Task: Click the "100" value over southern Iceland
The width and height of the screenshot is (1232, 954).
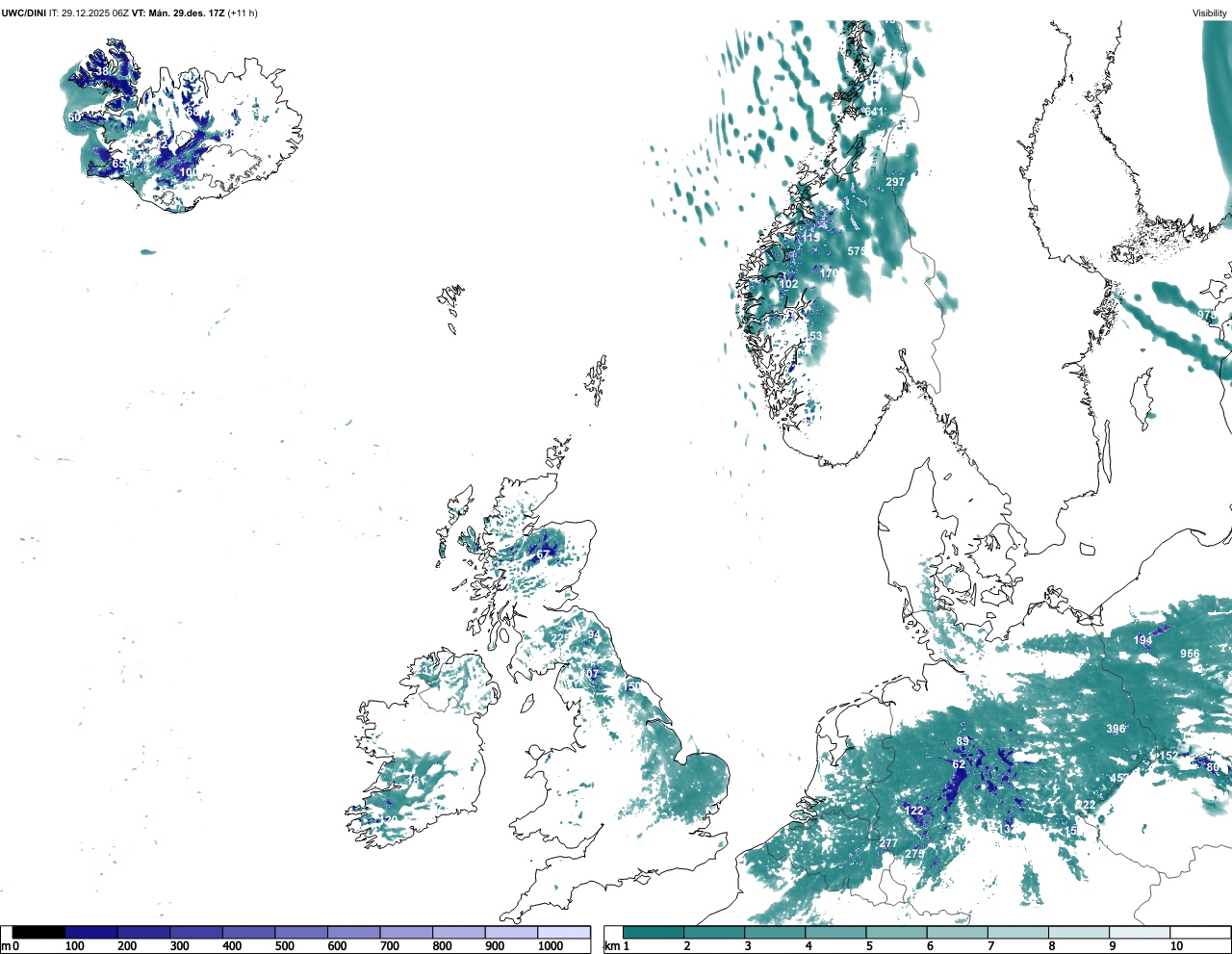Action: (190, 173)
